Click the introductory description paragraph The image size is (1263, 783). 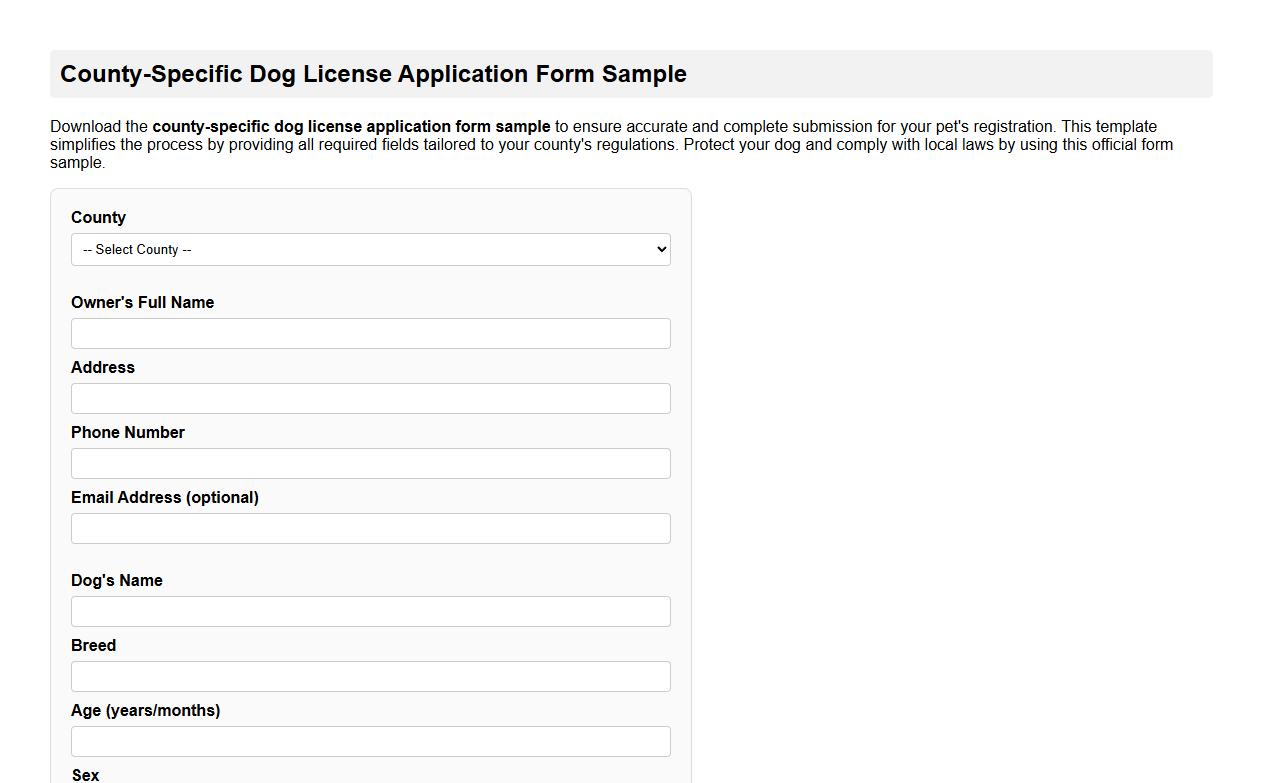[x=610, y=144]
